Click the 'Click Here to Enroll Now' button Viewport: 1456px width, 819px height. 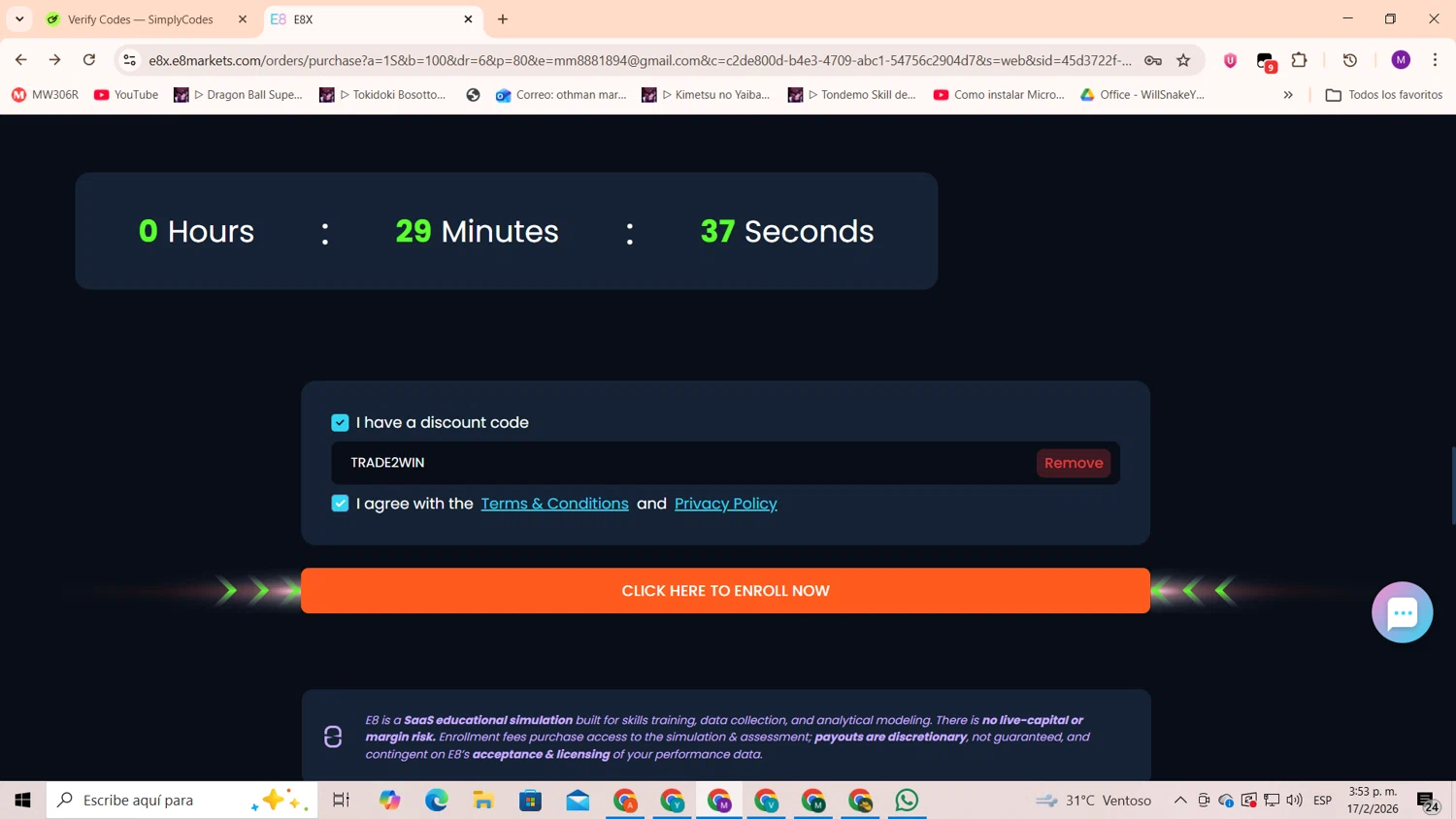pyautogui.click(x=725, y=591)
